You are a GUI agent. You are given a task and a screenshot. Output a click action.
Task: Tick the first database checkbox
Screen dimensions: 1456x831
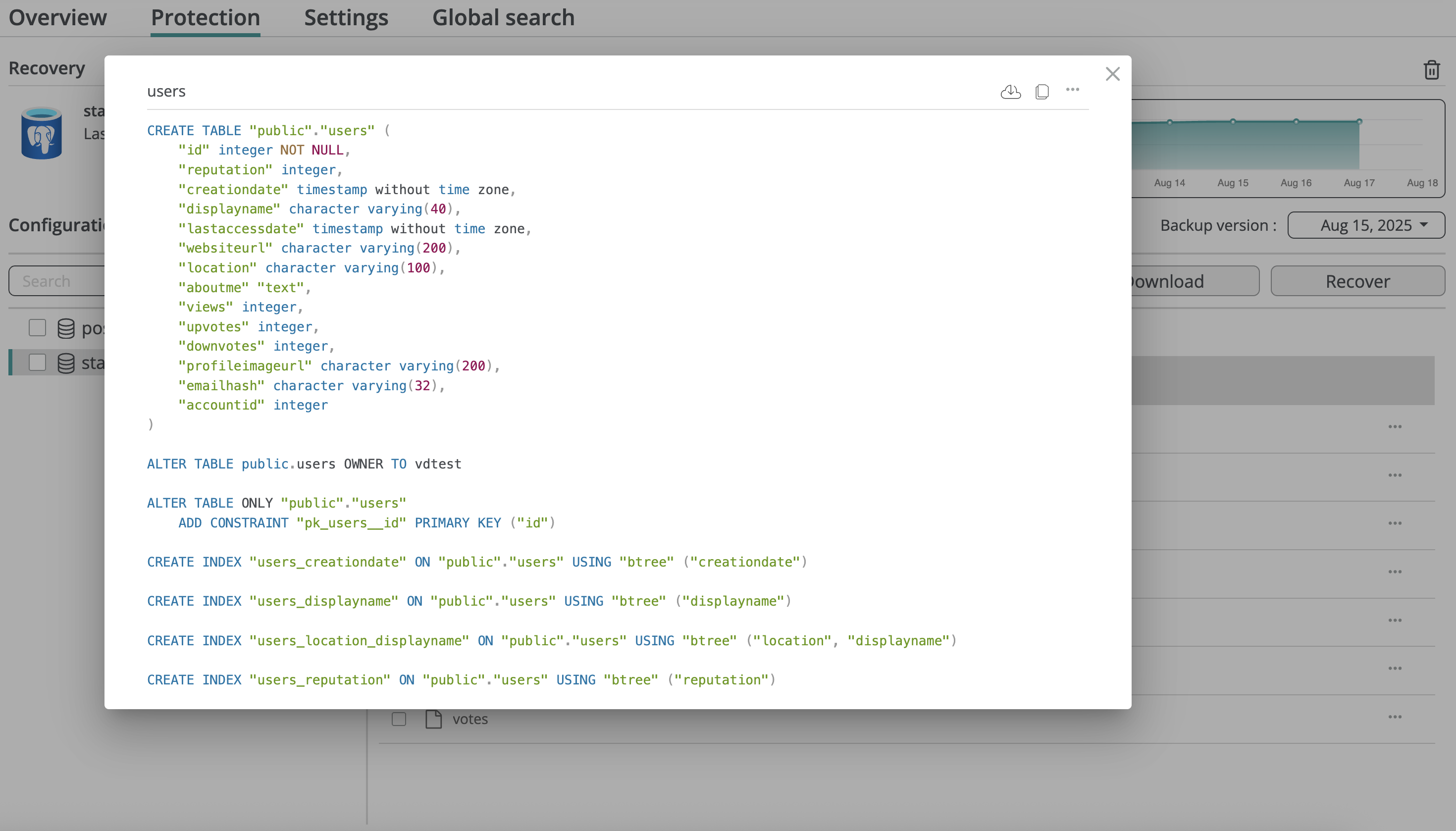pos(37,328)
